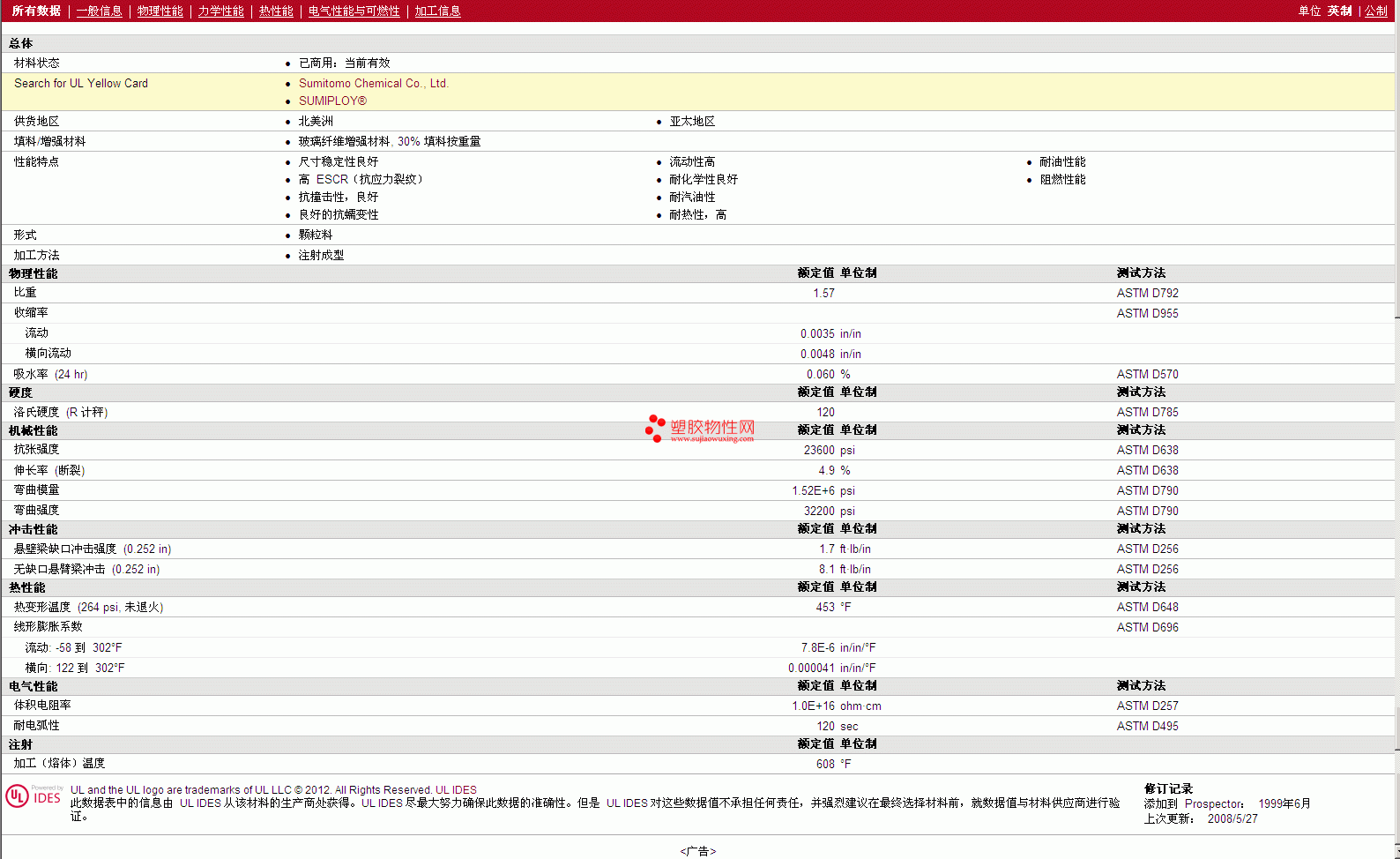Click the 洛氏硬度 (R 计秤) row label
1400x859 pixels.
(61, 412)
